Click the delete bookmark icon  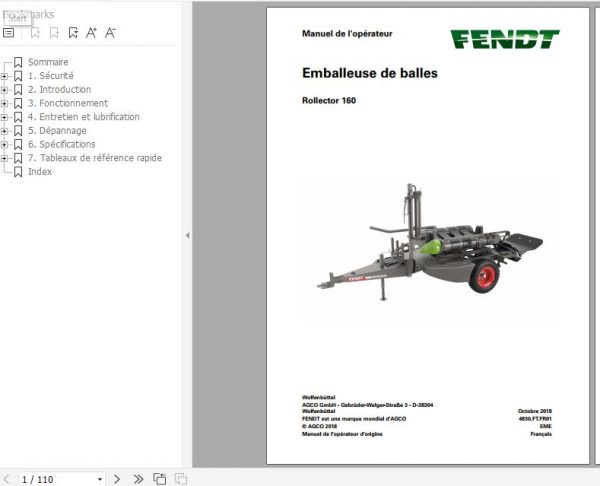pos(35,33)
